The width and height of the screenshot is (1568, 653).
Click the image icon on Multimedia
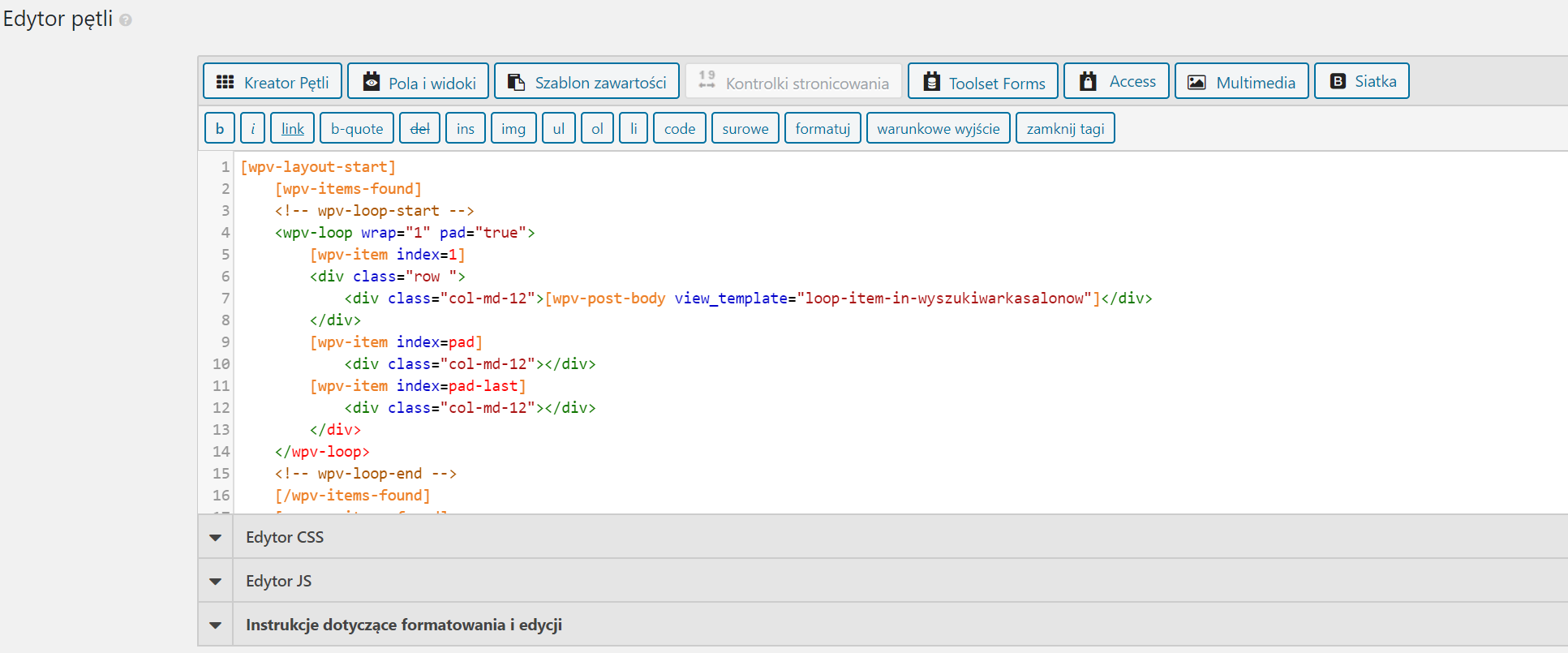(1196, 83)
